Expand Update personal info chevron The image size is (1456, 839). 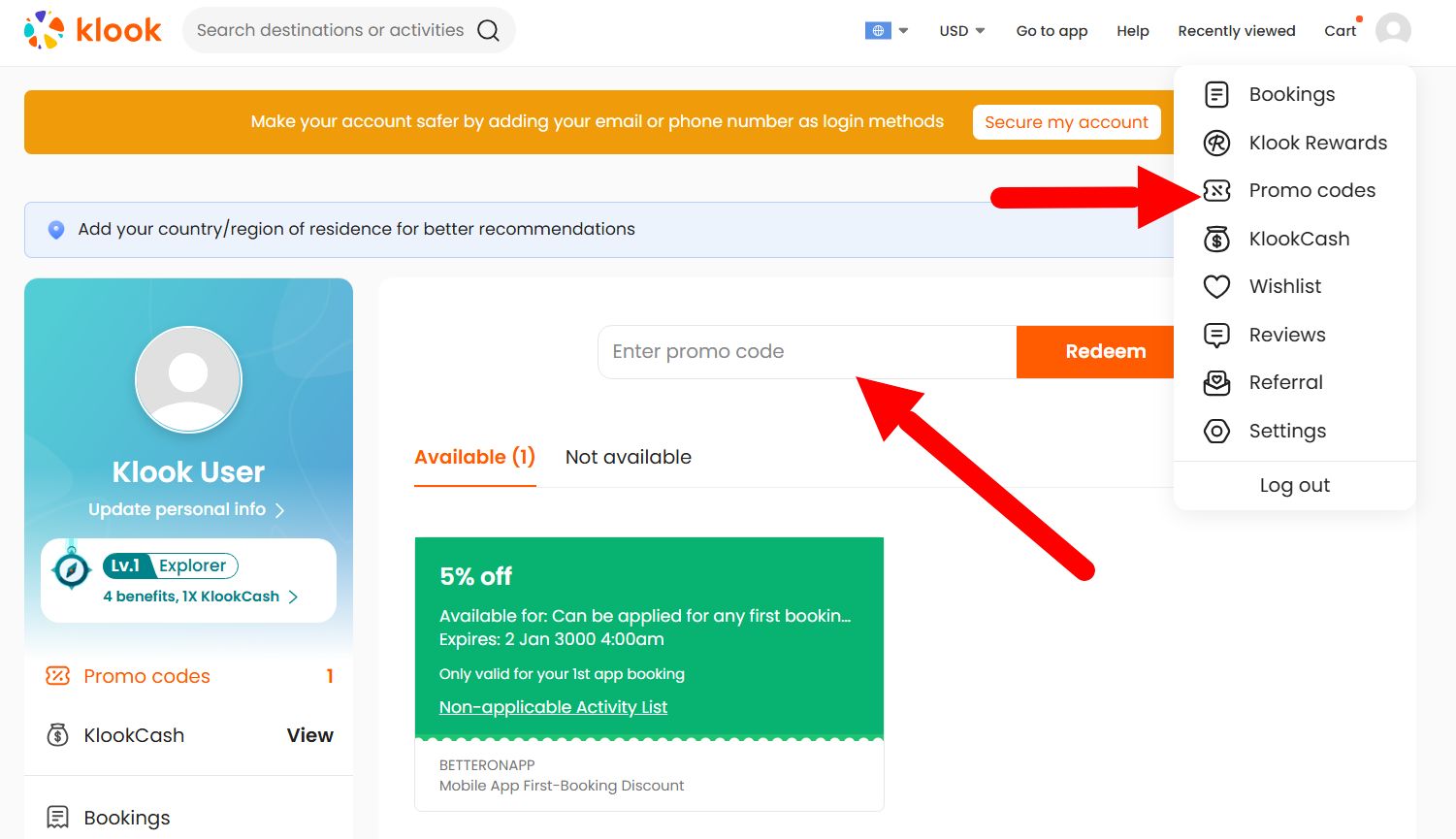pyautogui.click(x=279, y=508)
